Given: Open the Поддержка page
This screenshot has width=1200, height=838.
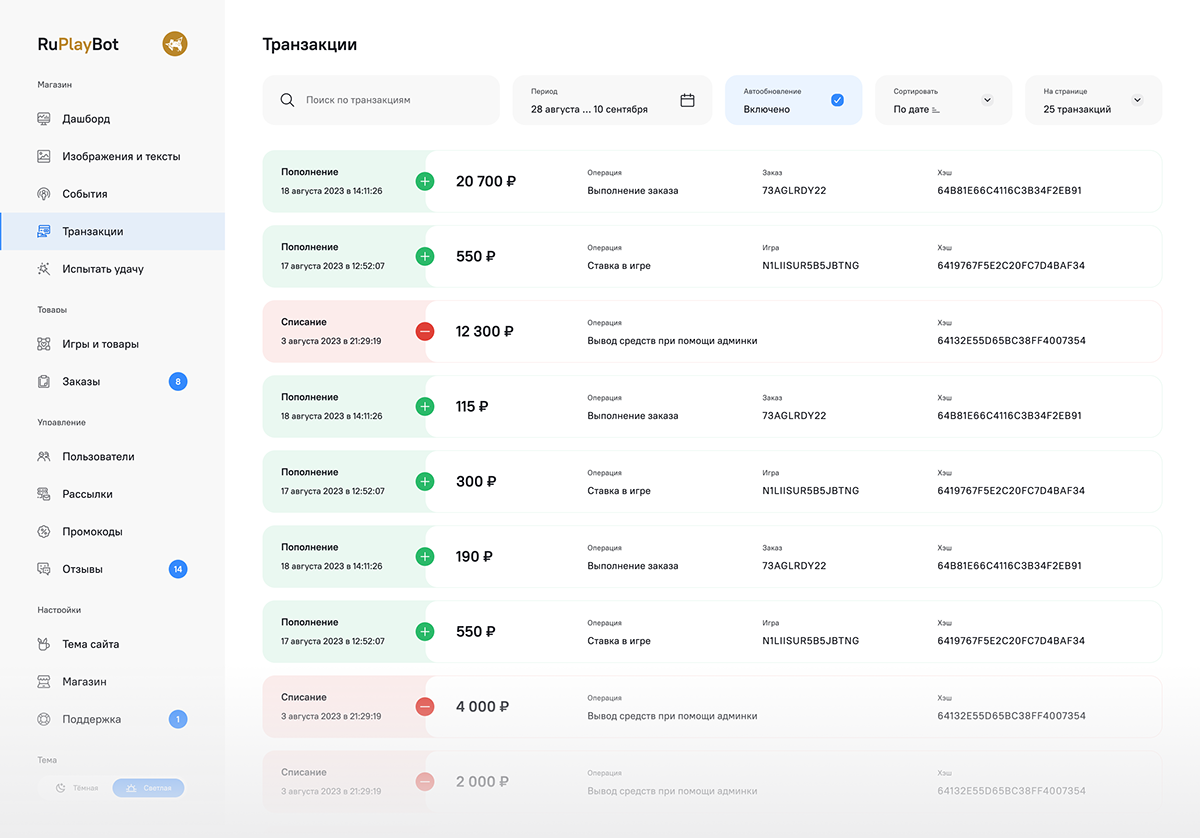Looking at the screenshot, I should [112, 719].
